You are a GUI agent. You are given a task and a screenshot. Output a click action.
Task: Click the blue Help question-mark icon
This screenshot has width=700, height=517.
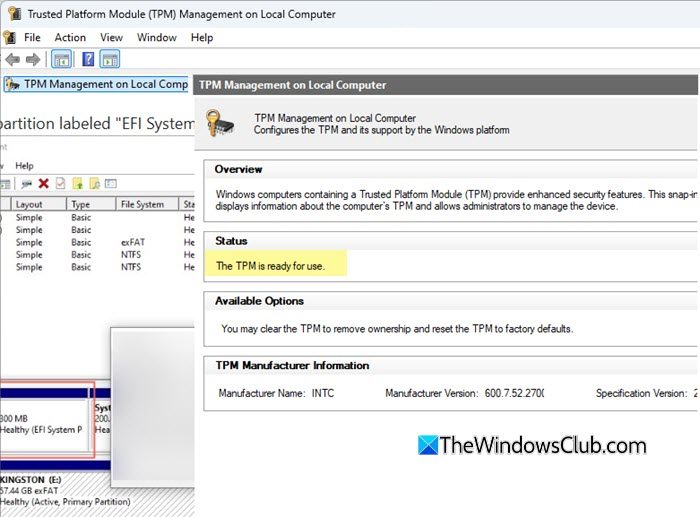click(88, 59)
